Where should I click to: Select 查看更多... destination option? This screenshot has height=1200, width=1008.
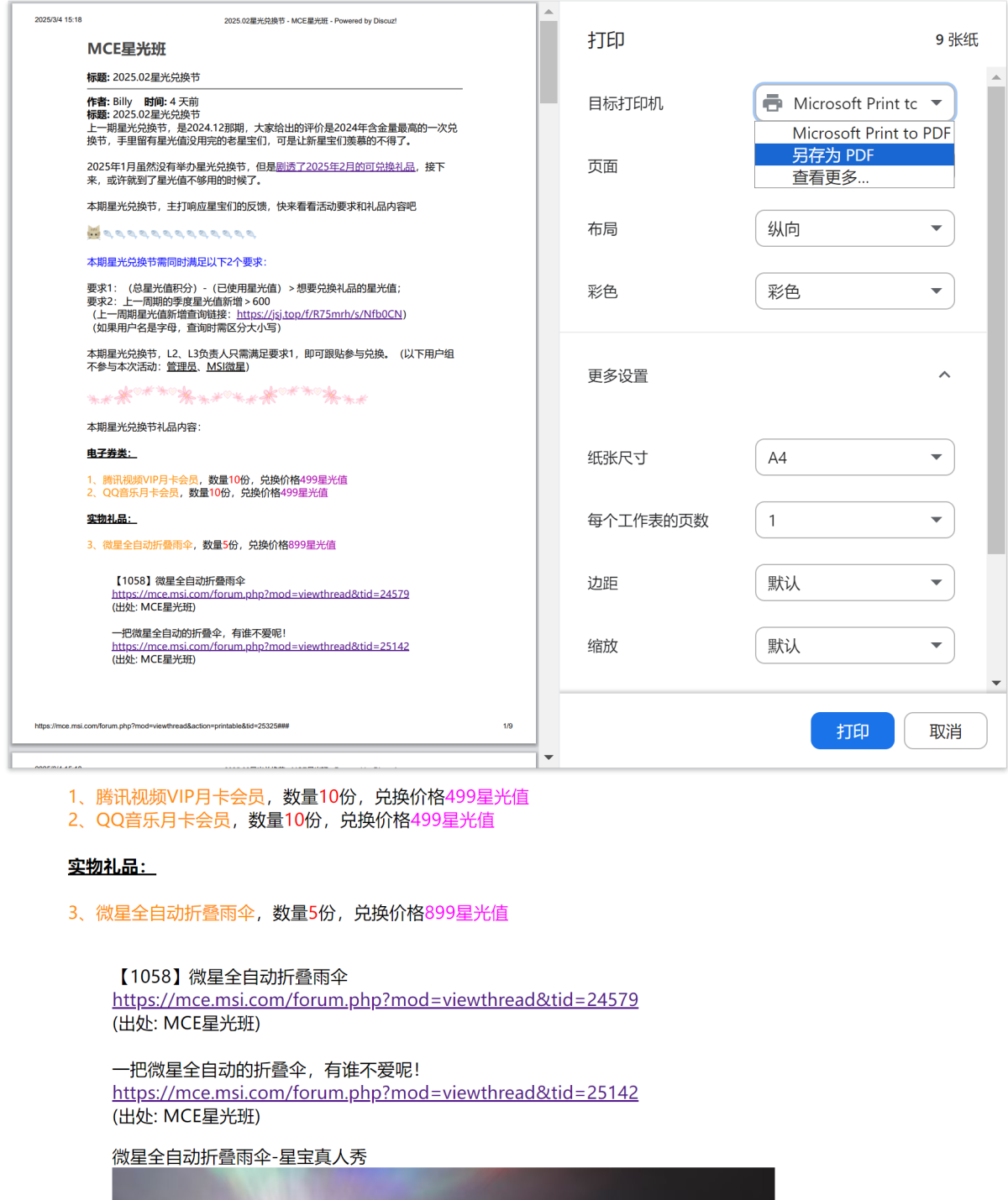[x=854, y=176]
